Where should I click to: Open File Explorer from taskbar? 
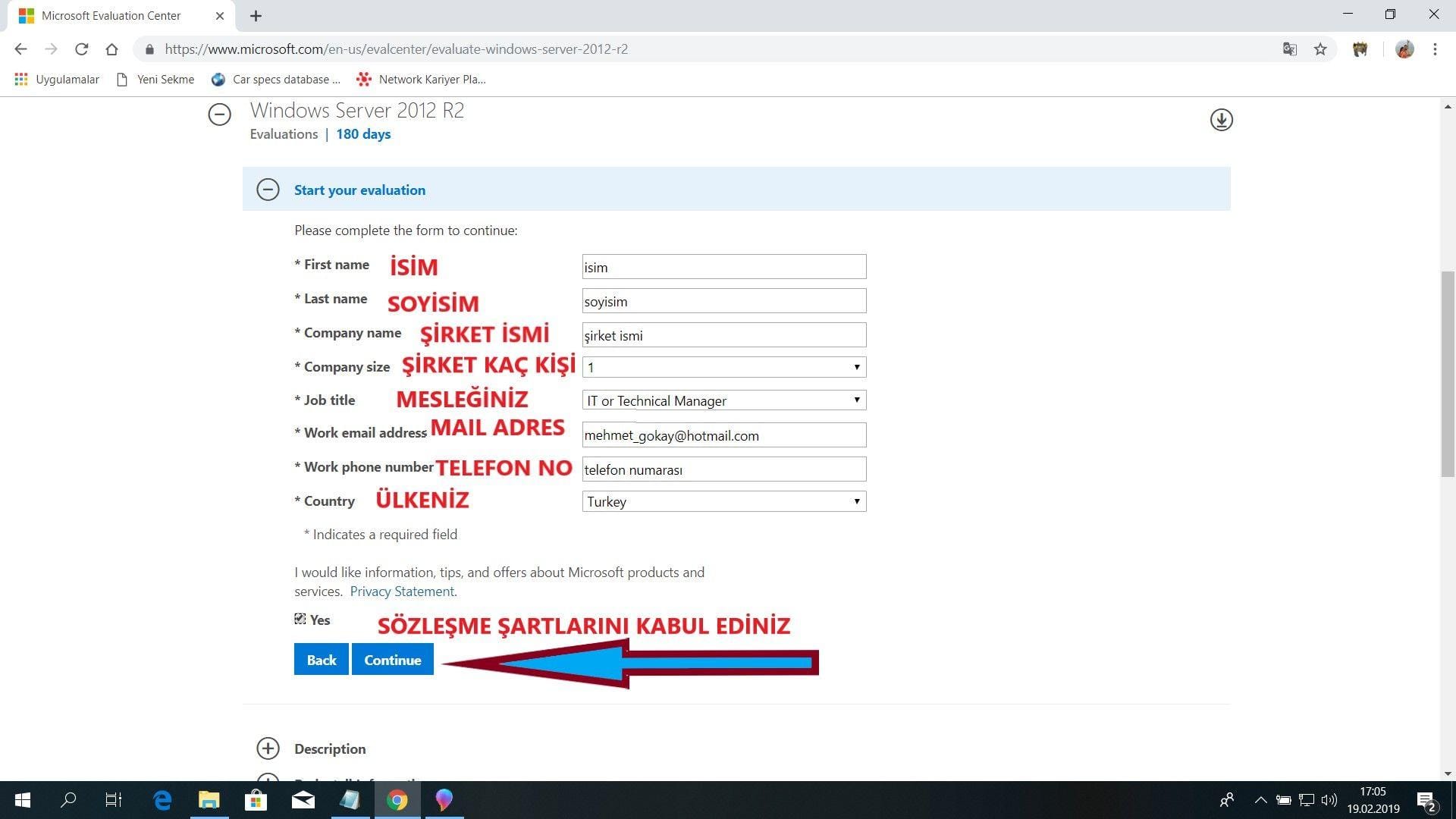point(209,800)
